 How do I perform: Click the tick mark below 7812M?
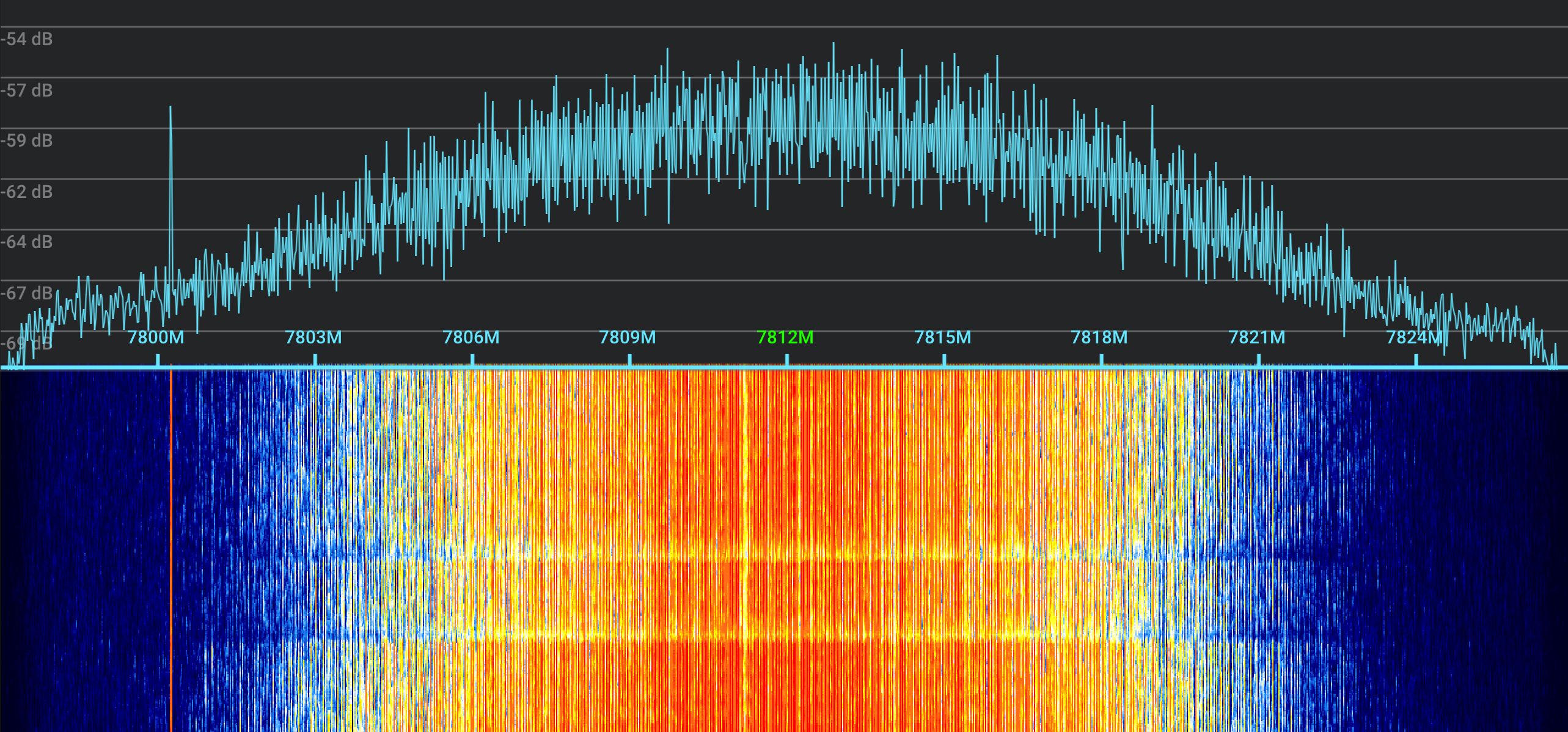click(786, 360)
